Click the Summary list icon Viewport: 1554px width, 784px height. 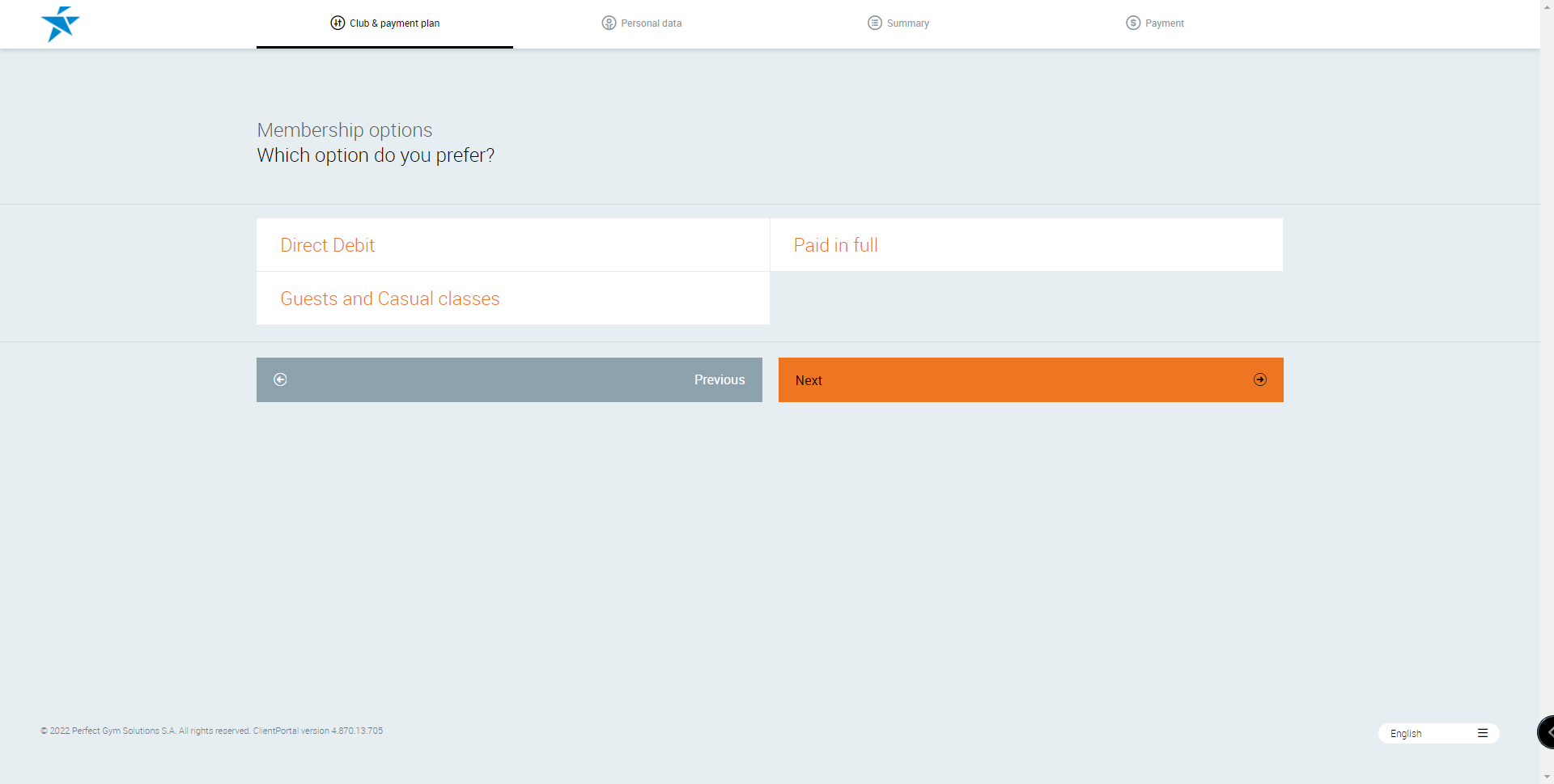click(x=874, y=23)
